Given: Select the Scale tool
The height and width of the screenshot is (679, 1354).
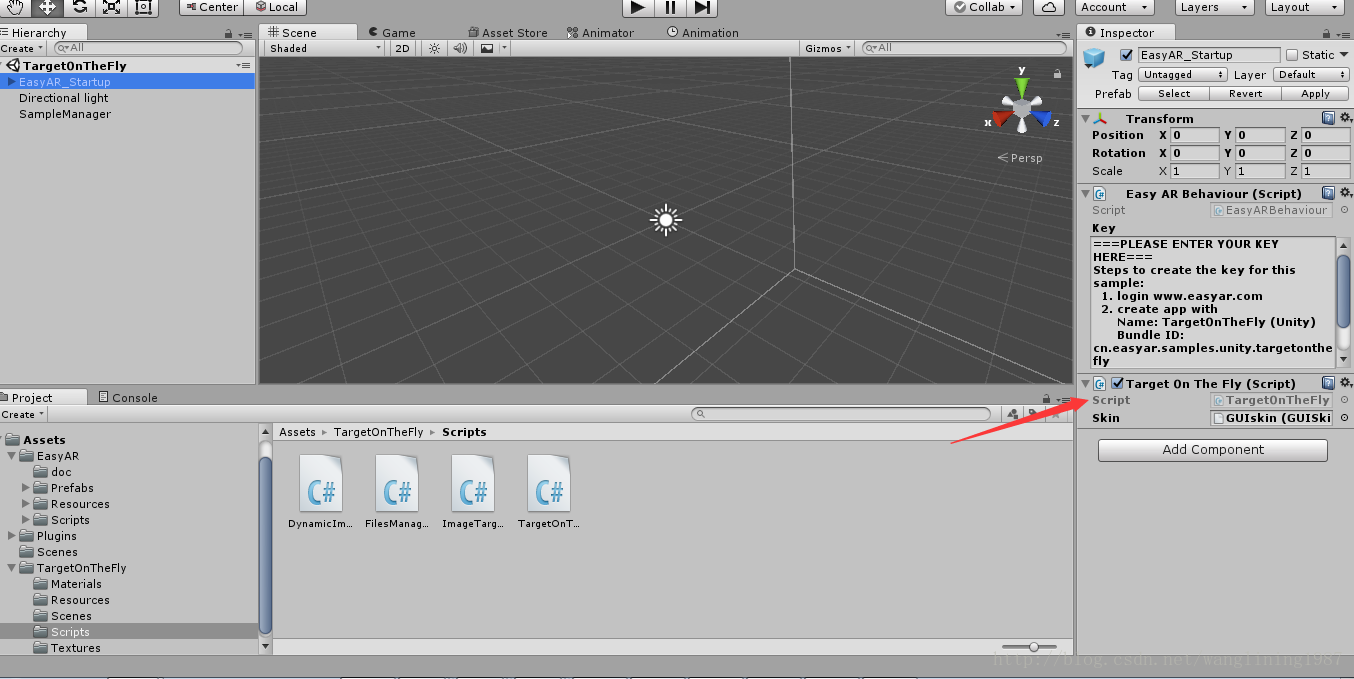Looking at the screenshot, I should [111, 7].
